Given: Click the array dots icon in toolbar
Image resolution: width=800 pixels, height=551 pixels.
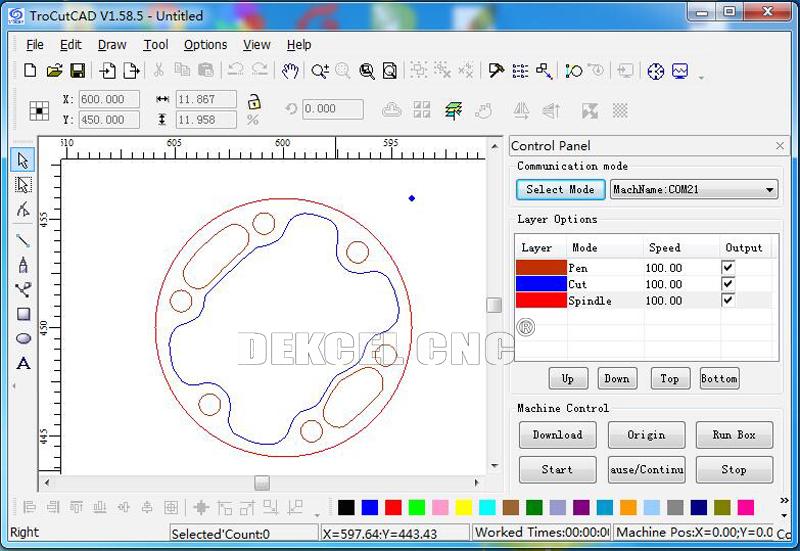Looking at the screenshot, I should [520, 71].
